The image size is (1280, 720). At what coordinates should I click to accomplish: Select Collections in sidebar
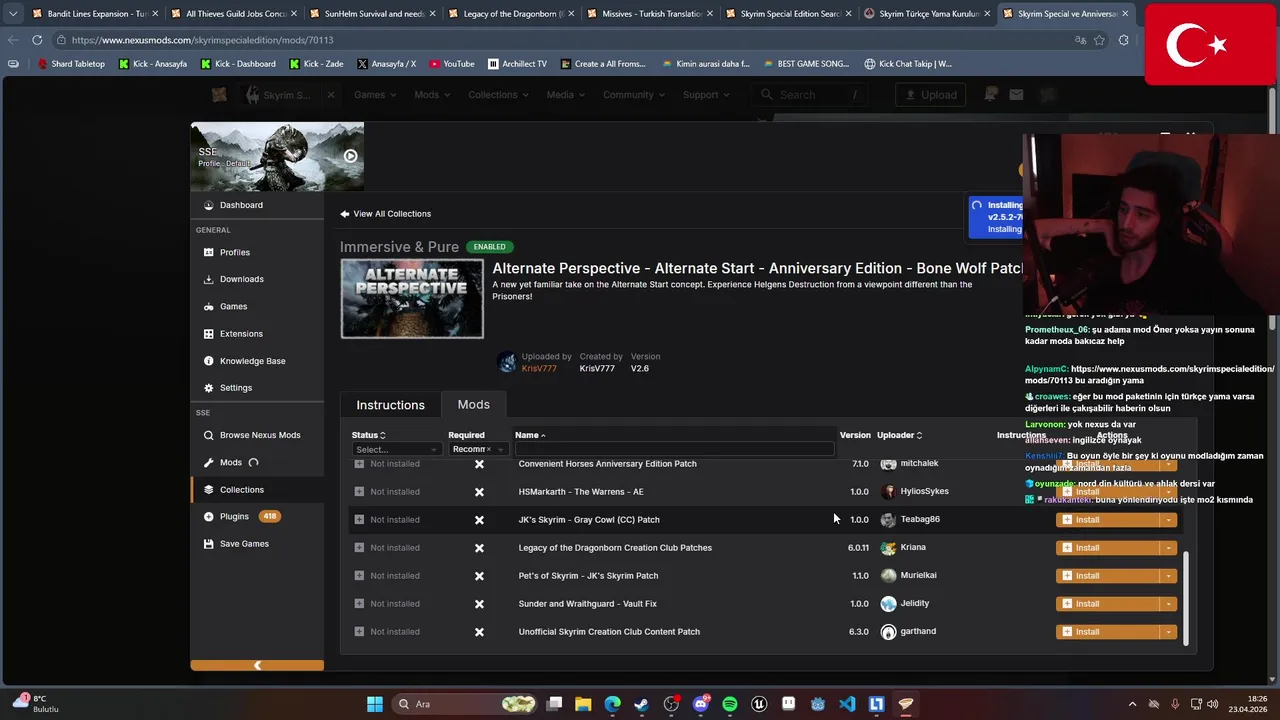click(242, 490)
